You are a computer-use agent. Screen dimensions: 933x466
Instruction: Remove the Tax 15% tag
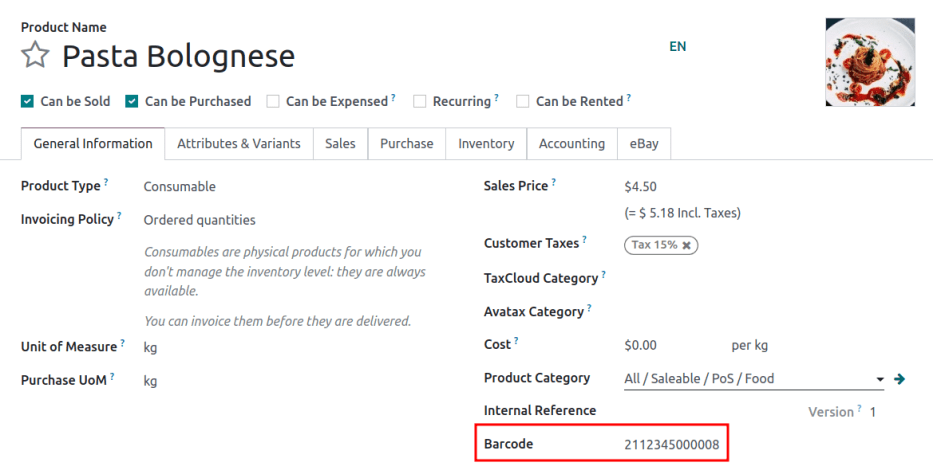tap(687, 245)
